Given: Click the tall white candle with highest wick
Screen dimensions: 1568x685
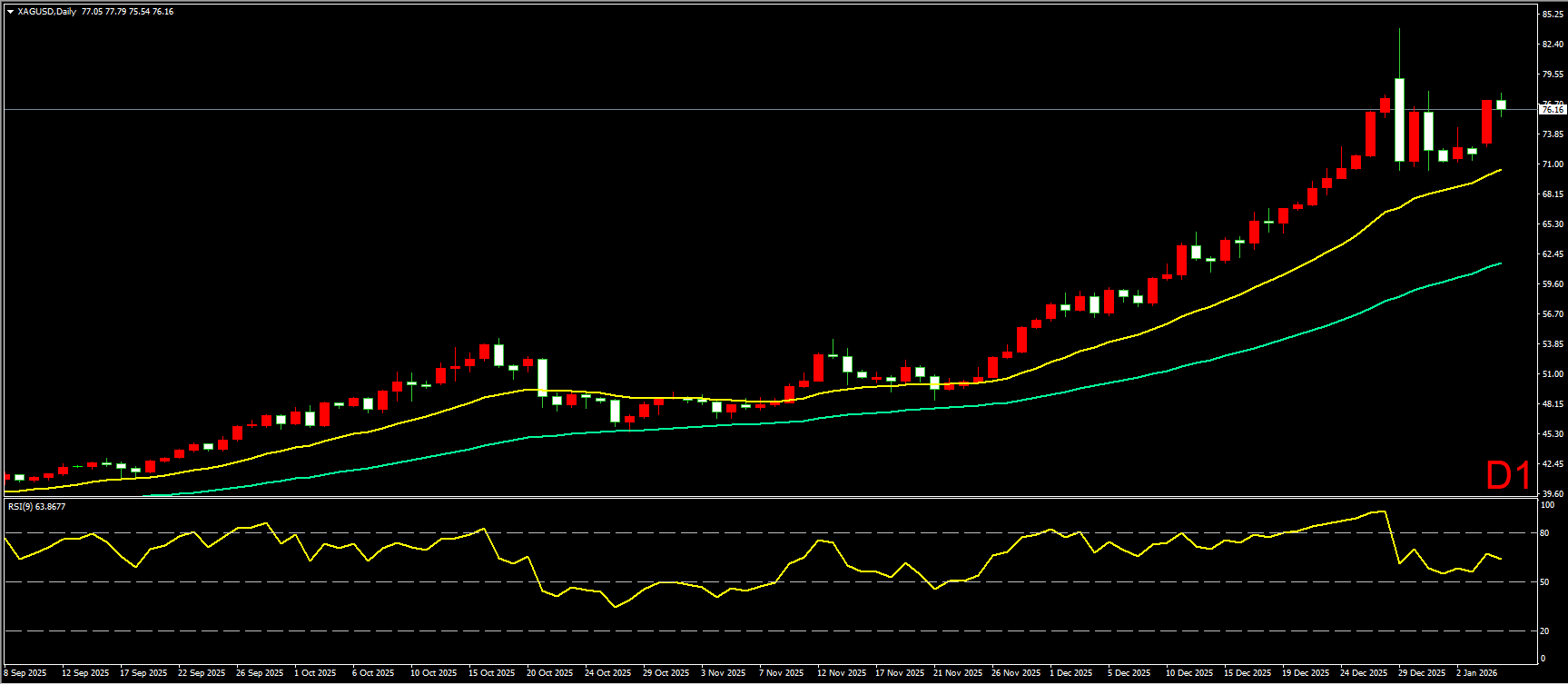Looking at the screenshot, I should point(1399,119).
